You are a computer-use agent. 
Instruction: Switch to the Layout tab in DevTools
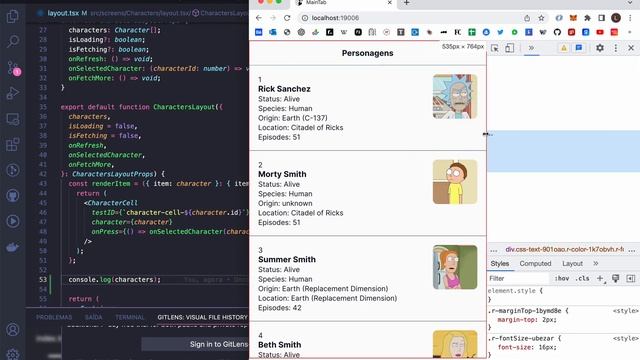tap(572, 263)
